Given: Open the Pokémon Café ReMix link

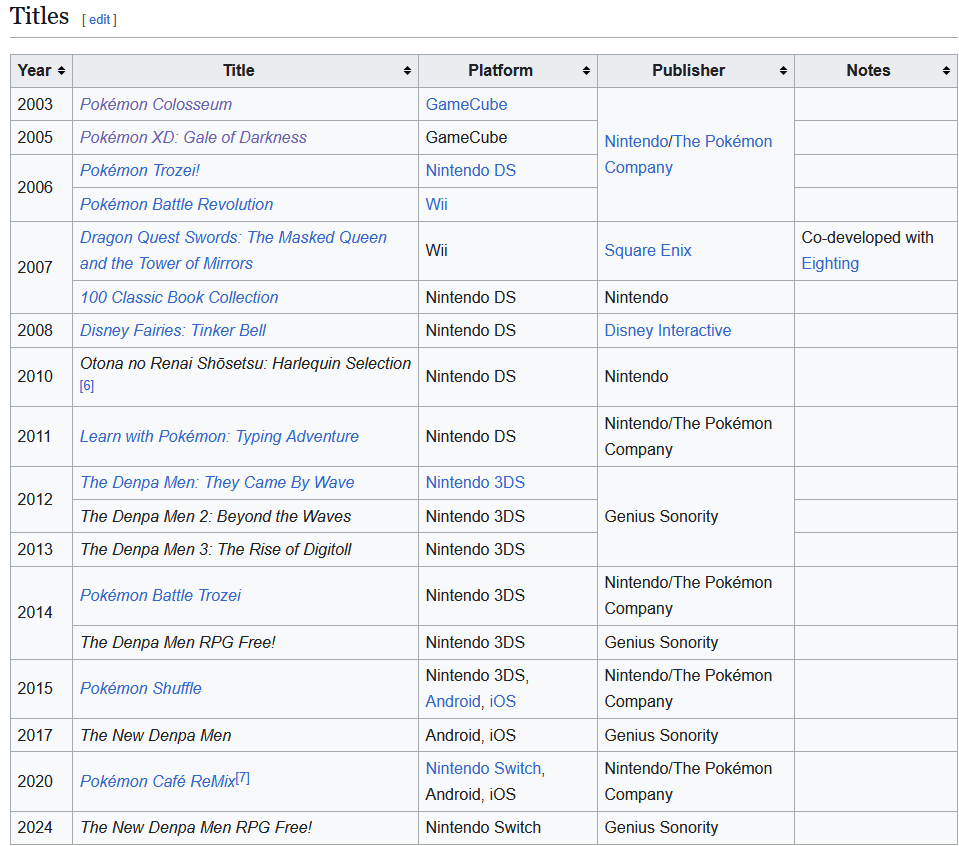Looking at the screenshot, I should tap(158, 782).
